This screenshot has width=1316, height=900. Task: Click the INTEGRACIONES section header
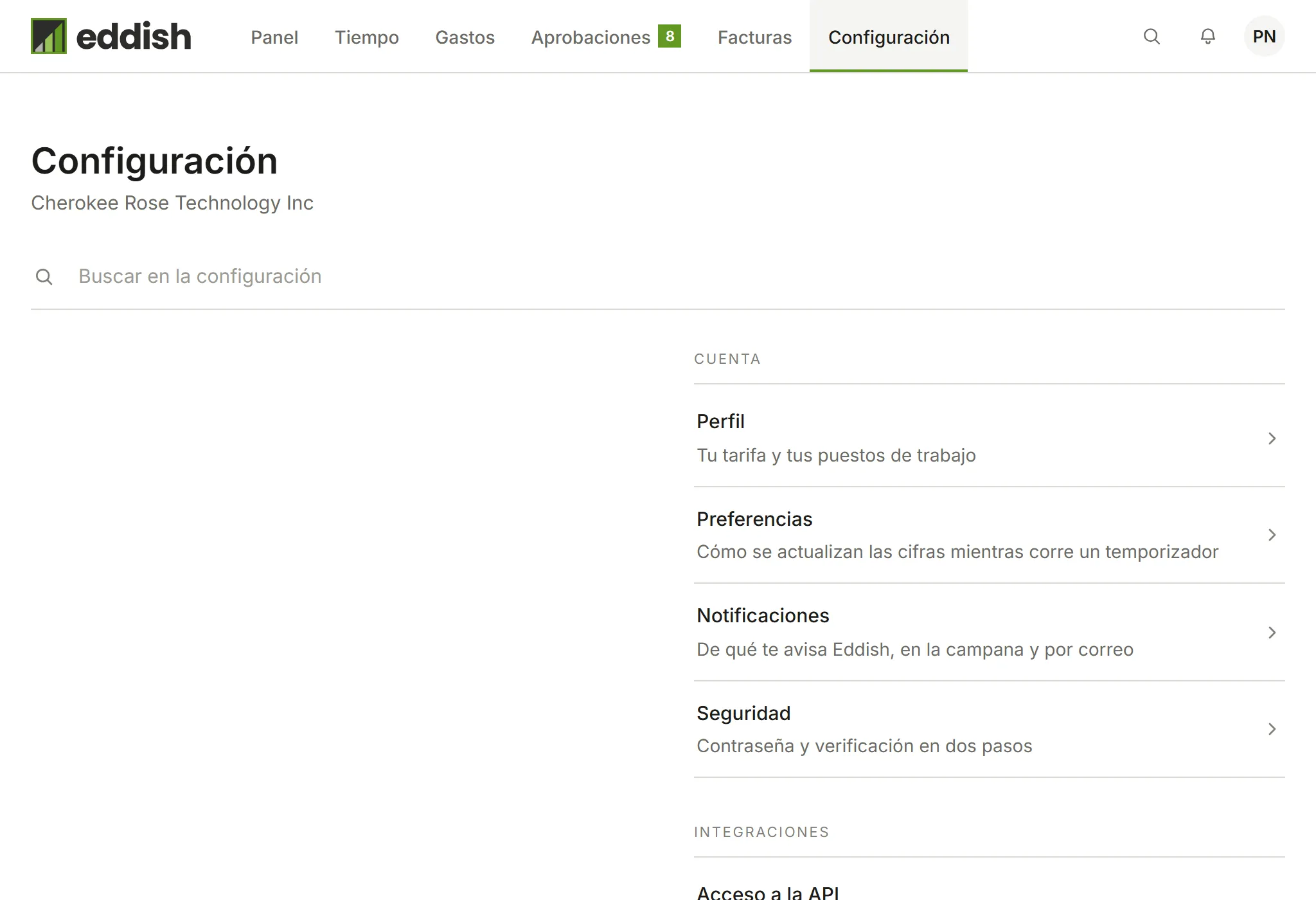pos(761,832)
